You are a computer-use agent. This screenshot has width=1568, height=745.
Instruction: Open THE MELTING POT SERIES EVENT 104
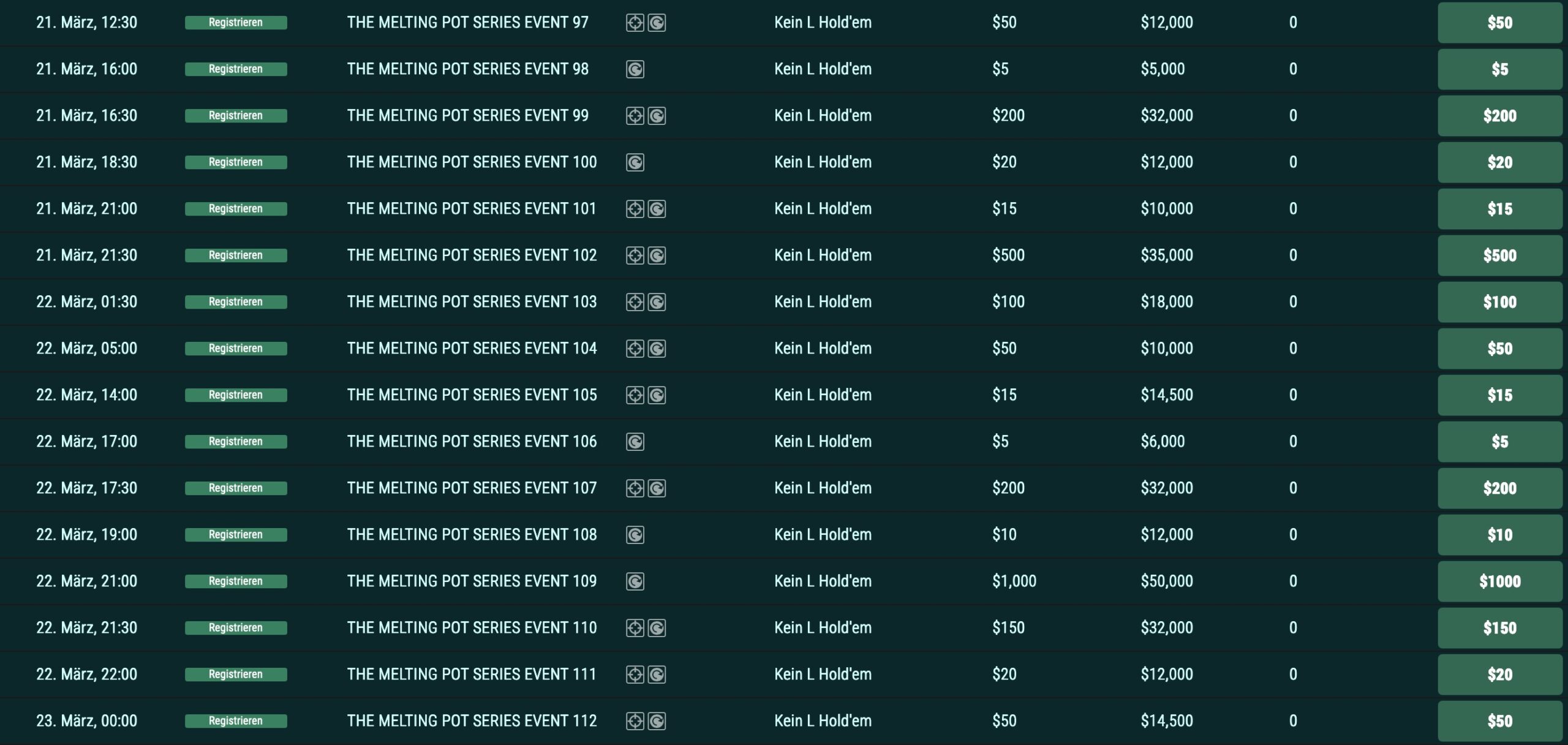(472, 349)
